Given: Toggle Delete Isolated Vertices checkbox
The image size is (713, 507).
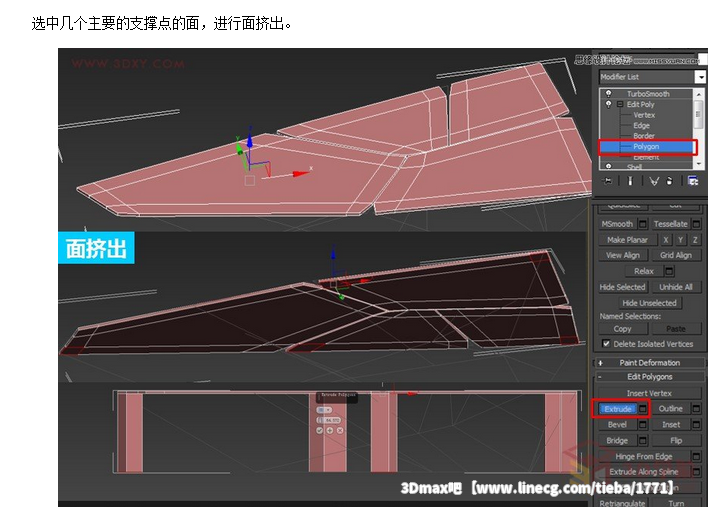Looking at the screenshot, I should tap(606, 344).
